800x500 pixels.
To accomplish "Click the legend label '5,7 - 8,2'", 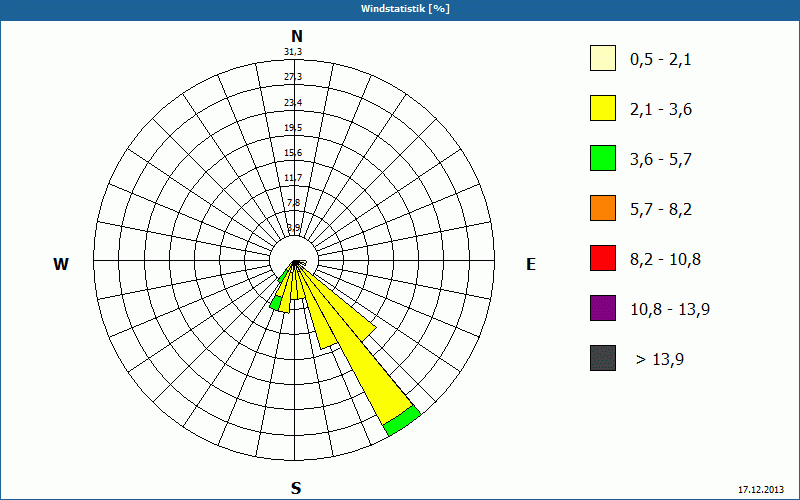I will click(661, 210).
